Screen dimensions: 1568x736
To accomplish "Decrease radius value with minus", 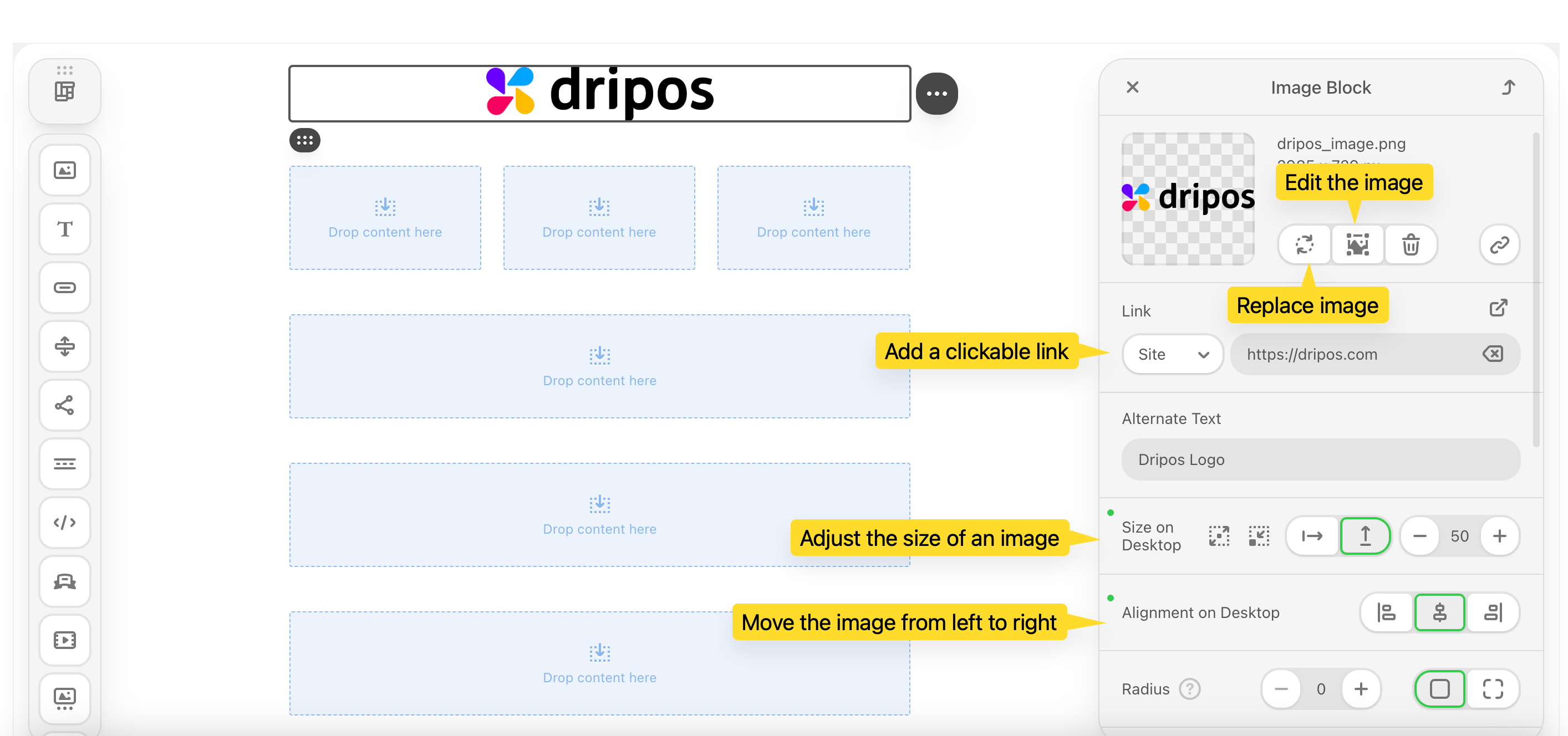I will (1281, 688).
